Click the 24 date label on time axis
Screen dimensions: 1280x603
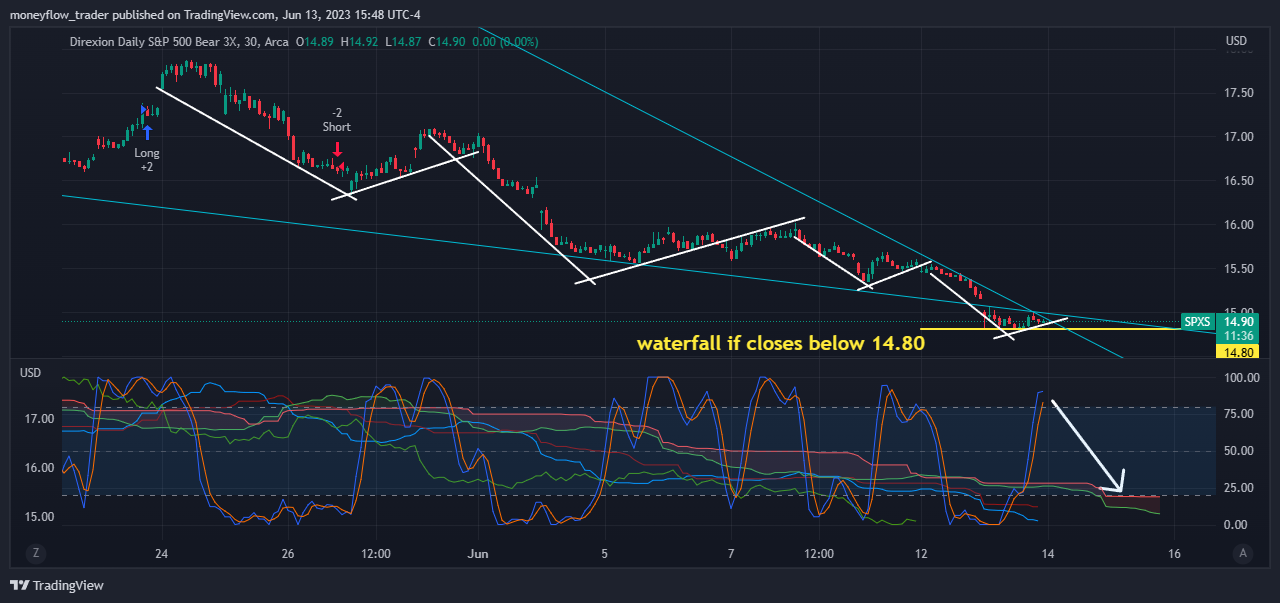tap(162, 553)
